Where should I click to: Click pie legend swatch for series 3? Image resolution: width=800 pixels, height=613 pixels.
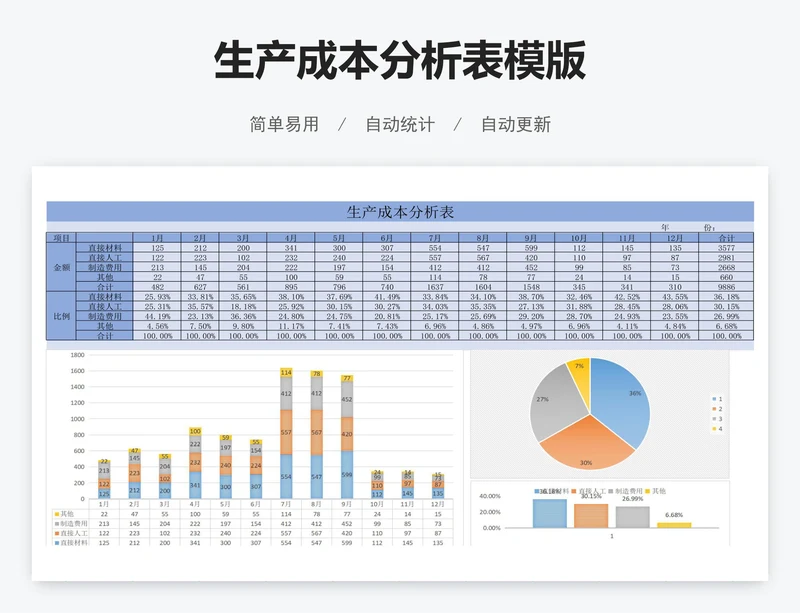[x=714, y=419]
